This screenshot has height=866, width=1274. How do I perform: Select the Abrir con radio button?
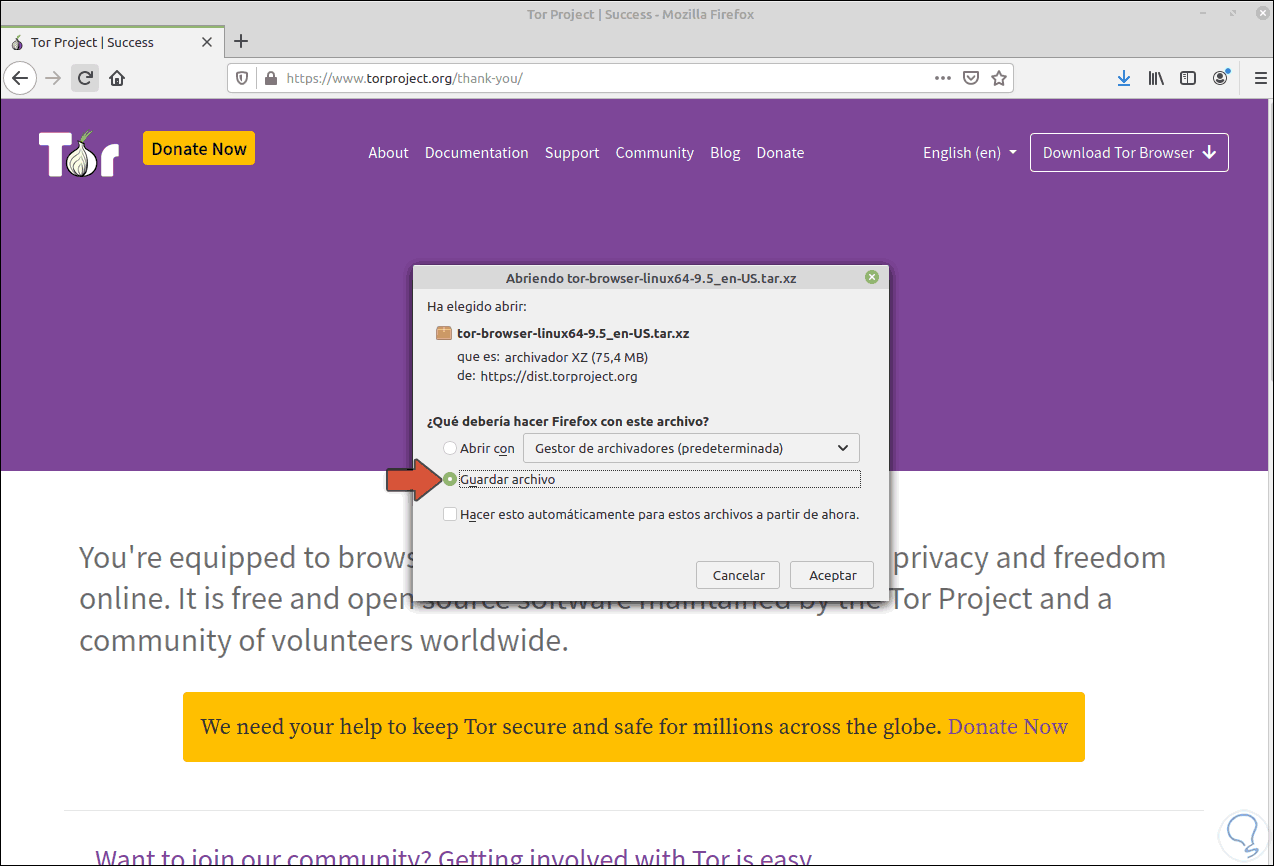pos(450,448)
